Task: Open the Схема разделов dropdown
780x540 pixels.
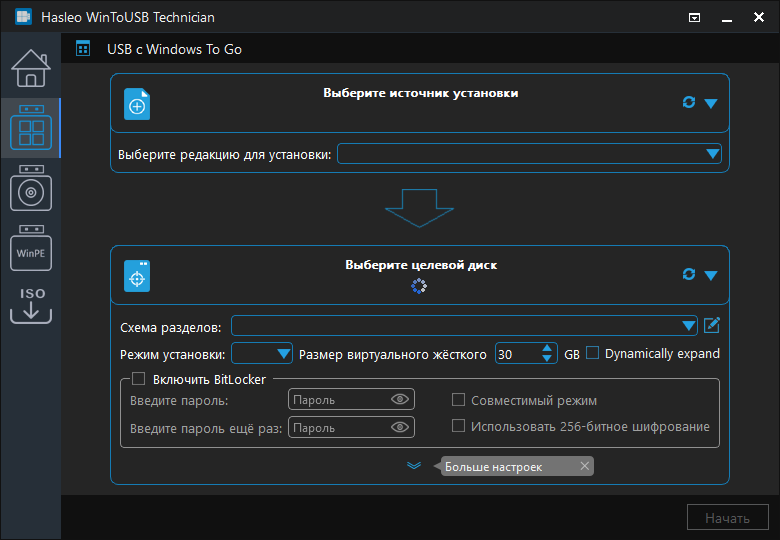Action: point(688,326)
